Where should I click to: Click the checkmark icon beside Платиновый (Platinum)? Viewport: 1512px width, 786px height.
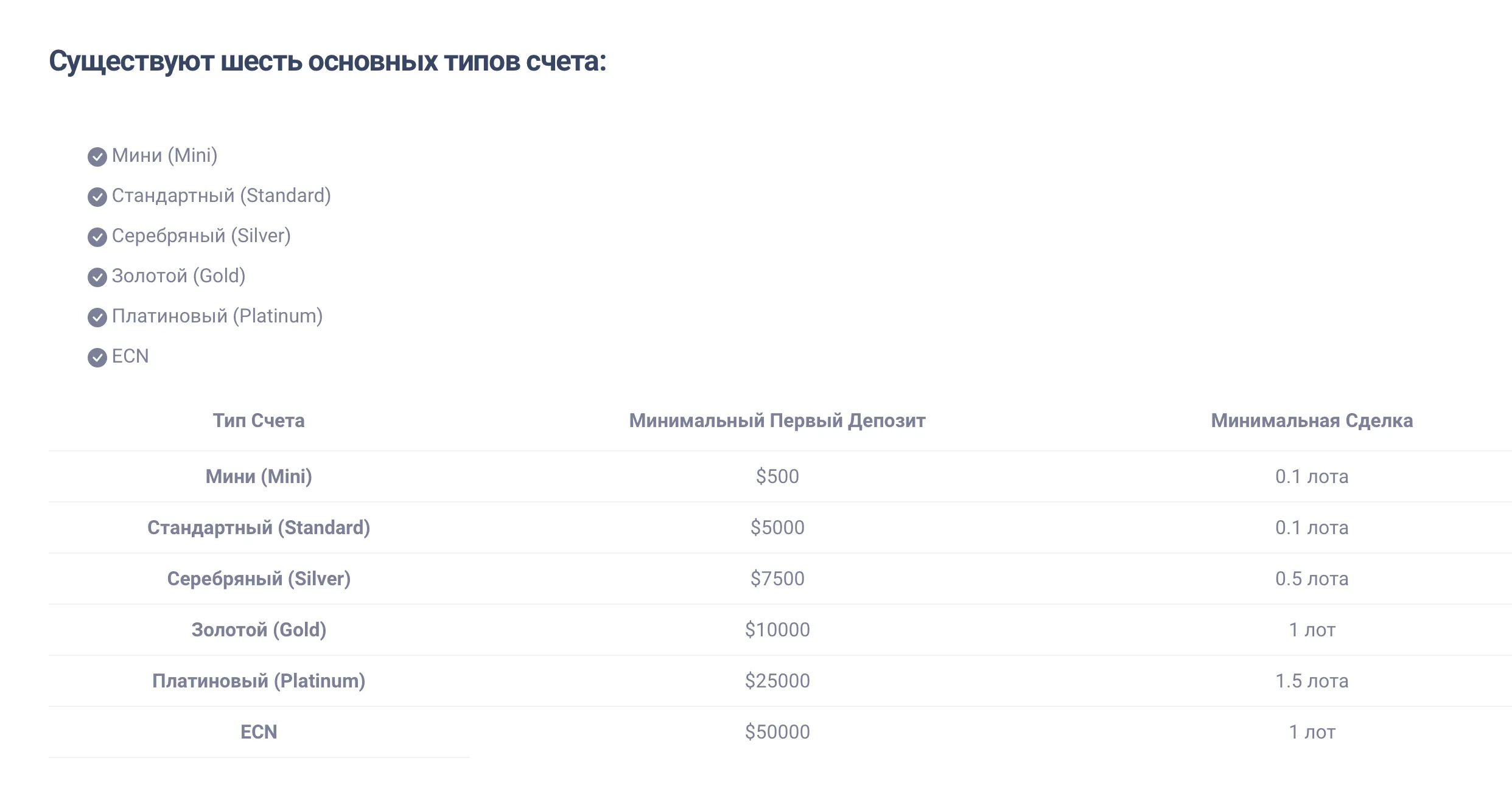tap(97, 318)
